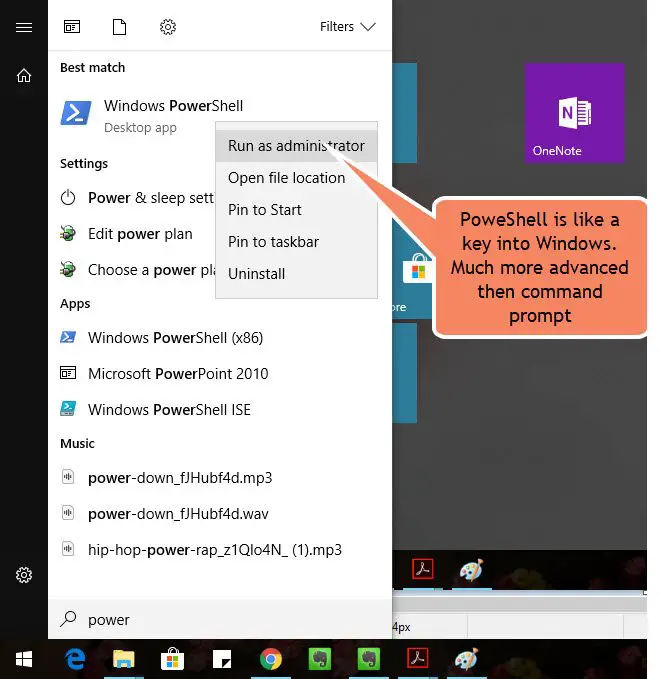Click the Home icon in the sidebar
The height and width of the screenshot is (679, 660).
[24, 75]
